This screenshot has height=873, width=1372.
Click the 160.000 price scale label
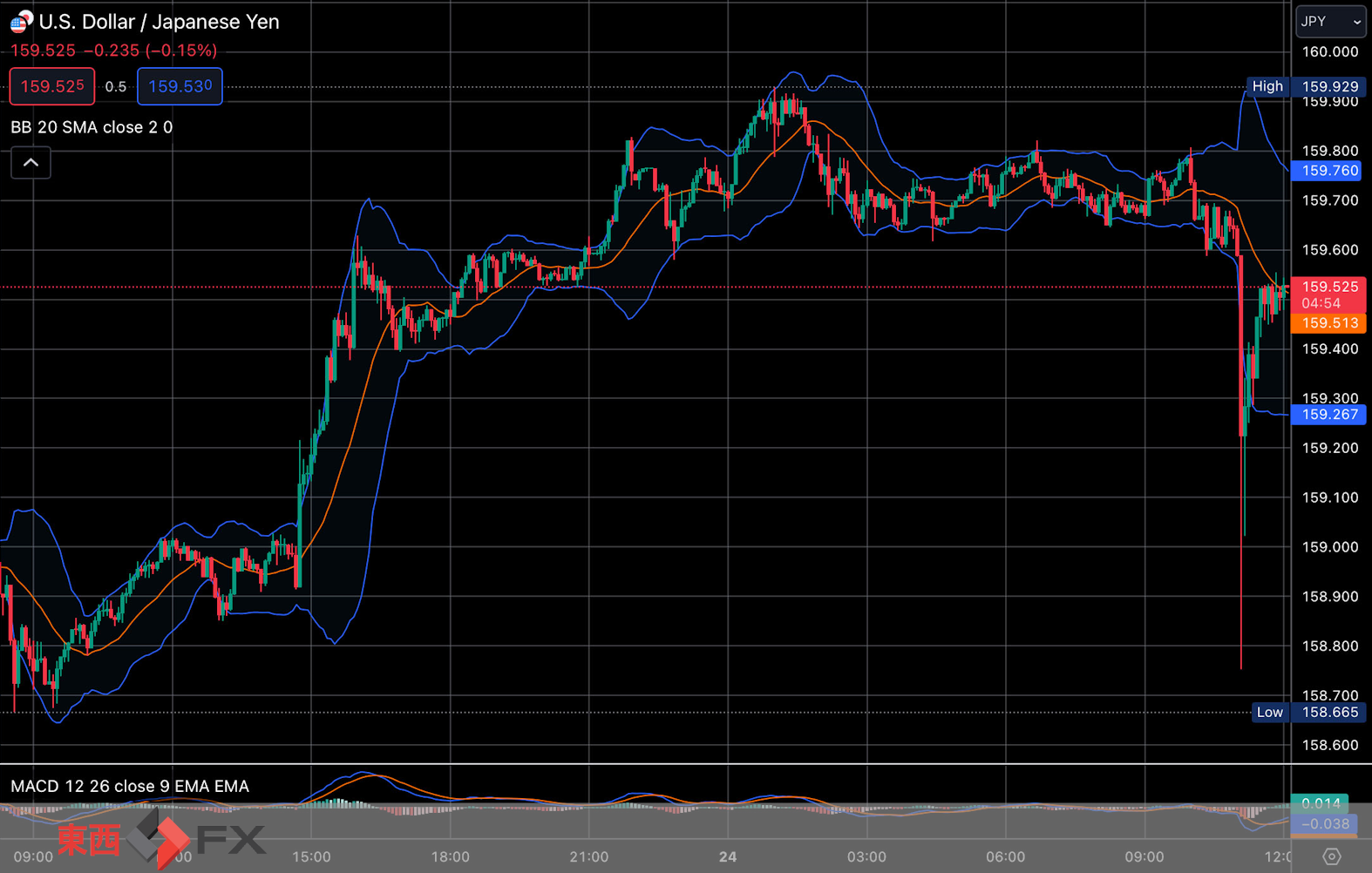[1330, 51]
